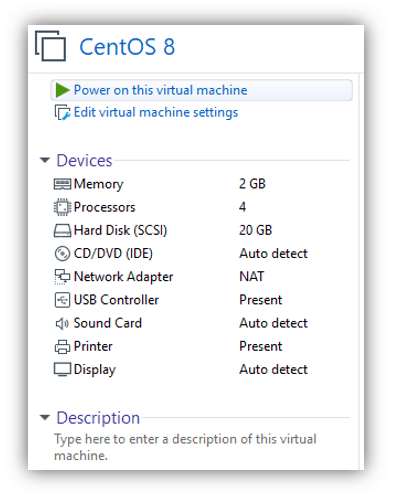Click in the description text field

point(185,447)
